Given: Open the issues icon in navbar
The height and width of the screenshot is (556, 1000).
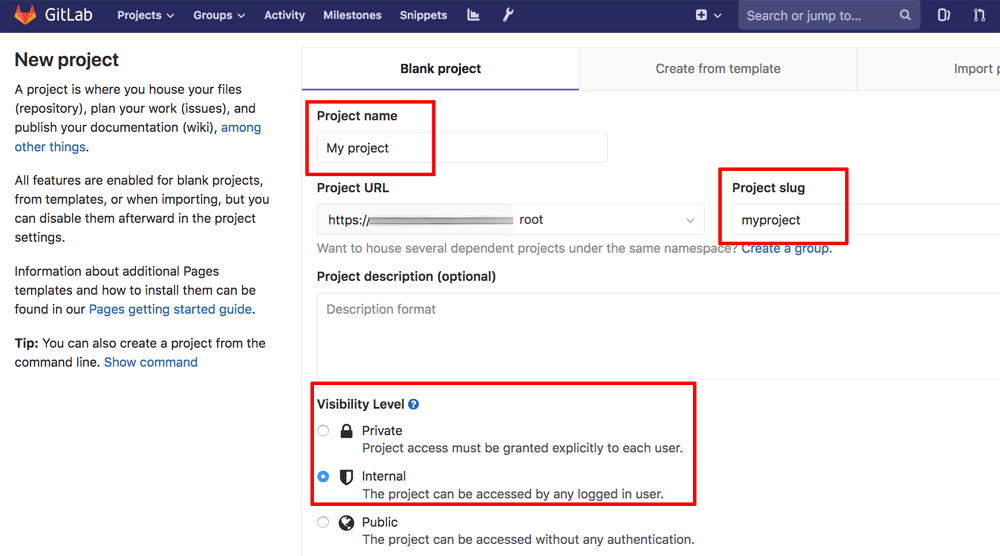Looking at the screenshot, I should [x=944, y=15].
